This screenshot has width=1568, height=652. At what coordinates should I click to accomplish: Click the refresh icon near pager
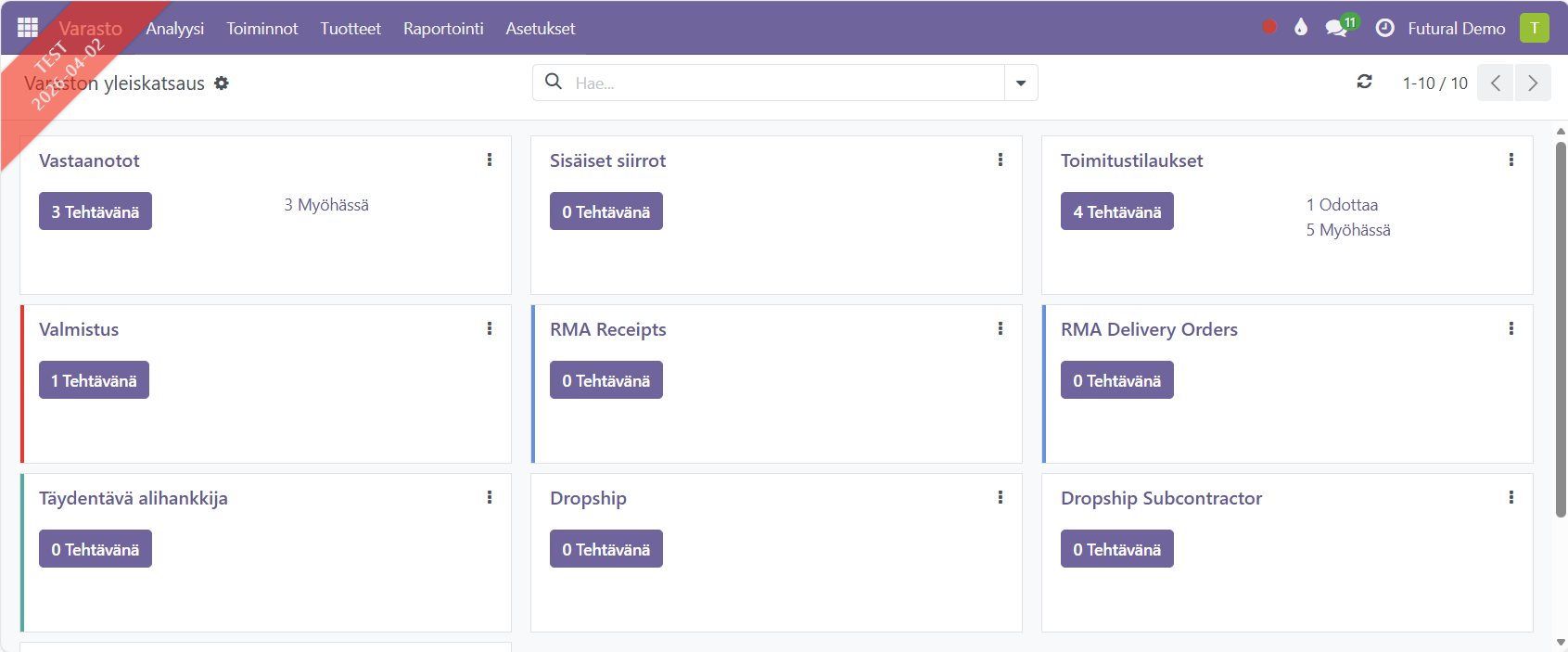click(x=1364, y=83)
